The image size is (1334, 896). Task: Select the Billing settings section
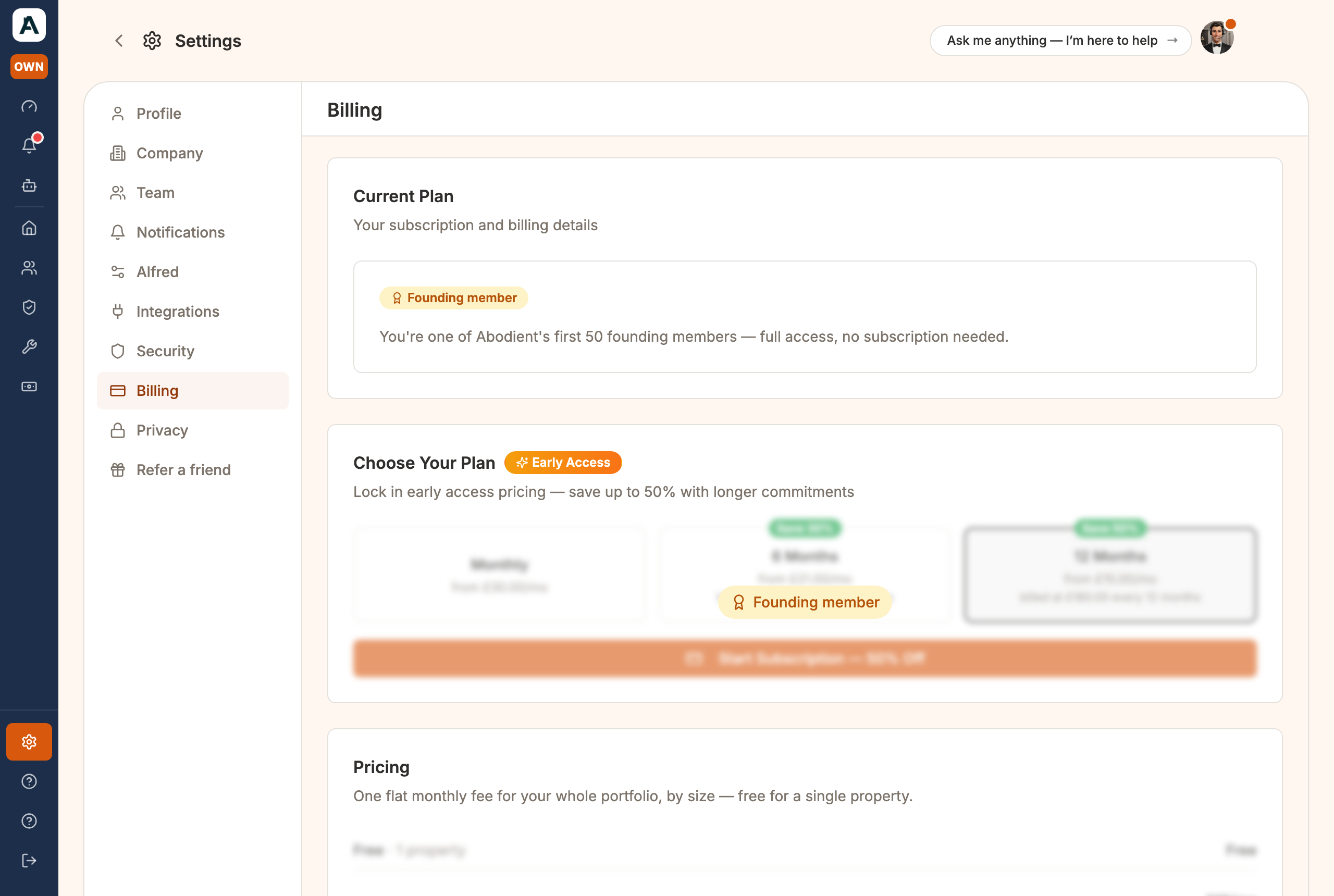click(x=193, y=391)
